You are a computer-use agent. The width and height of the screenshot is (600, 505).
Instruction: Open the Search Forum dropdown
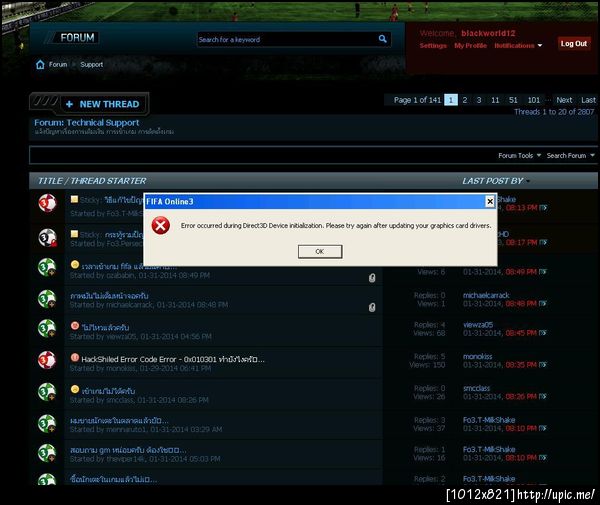click(570, 155)
